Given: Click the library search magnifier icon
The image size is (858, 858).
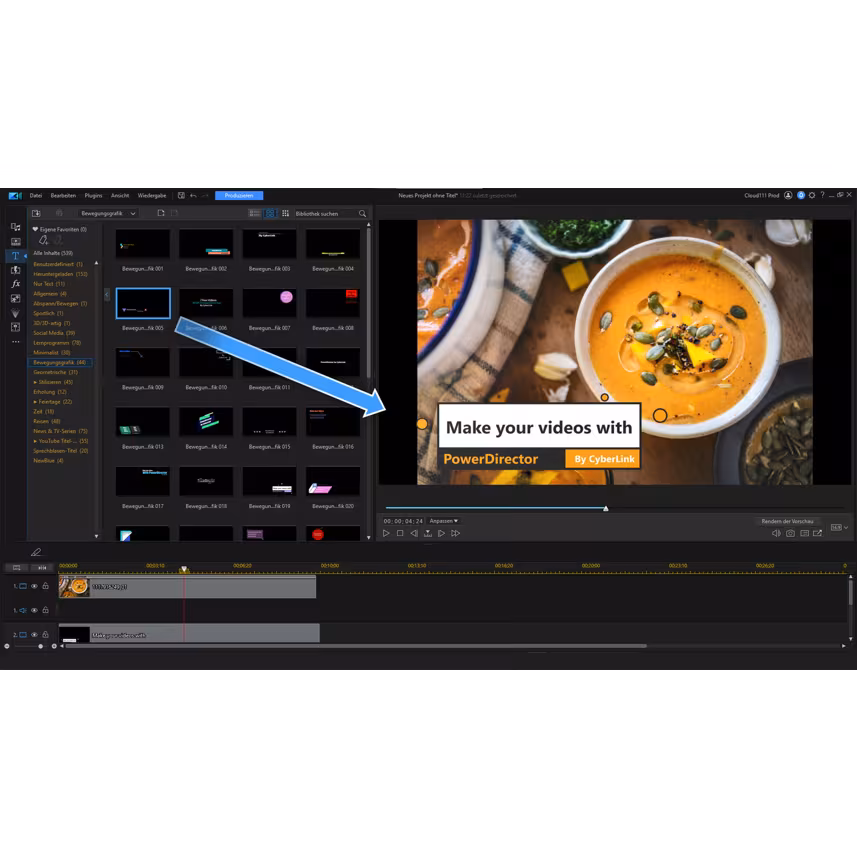Looking at the screenshot, I should coord(362,213).
